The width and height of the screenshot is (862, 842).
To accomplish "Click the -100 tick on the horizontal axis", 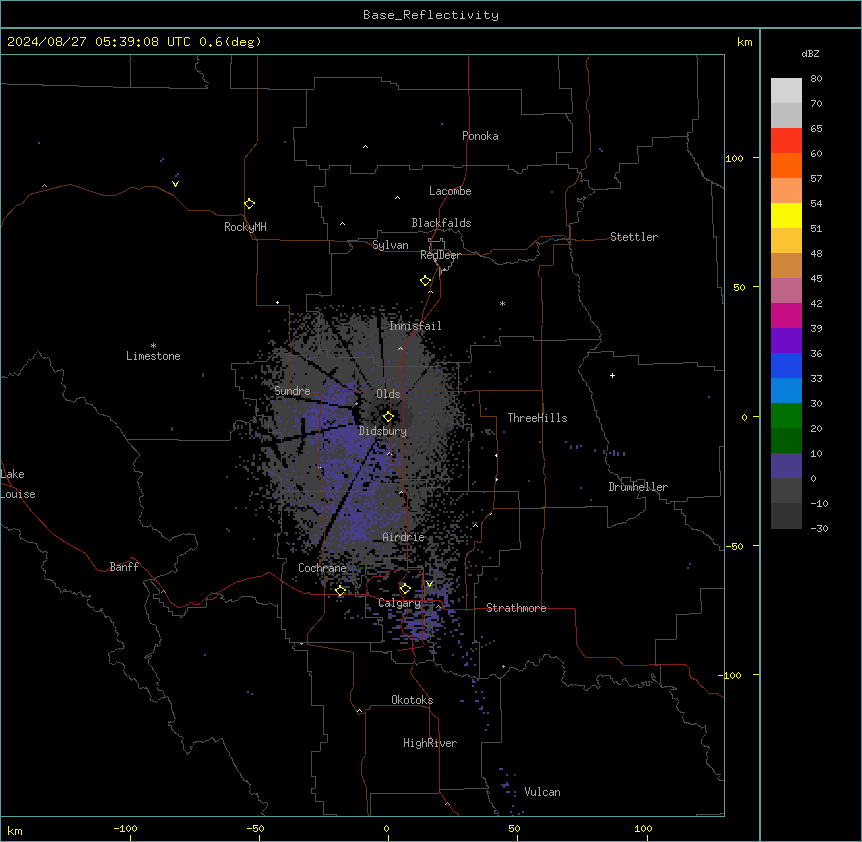I will 125,828.
